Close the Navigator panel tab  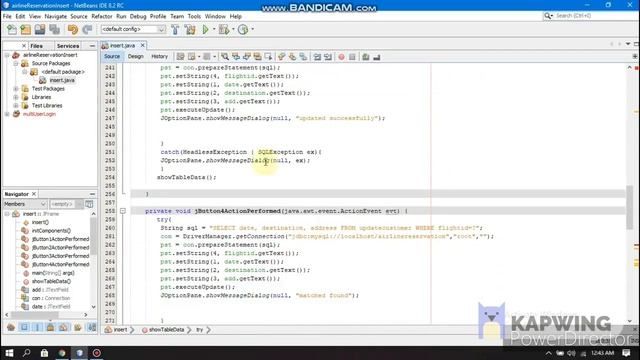34,194
